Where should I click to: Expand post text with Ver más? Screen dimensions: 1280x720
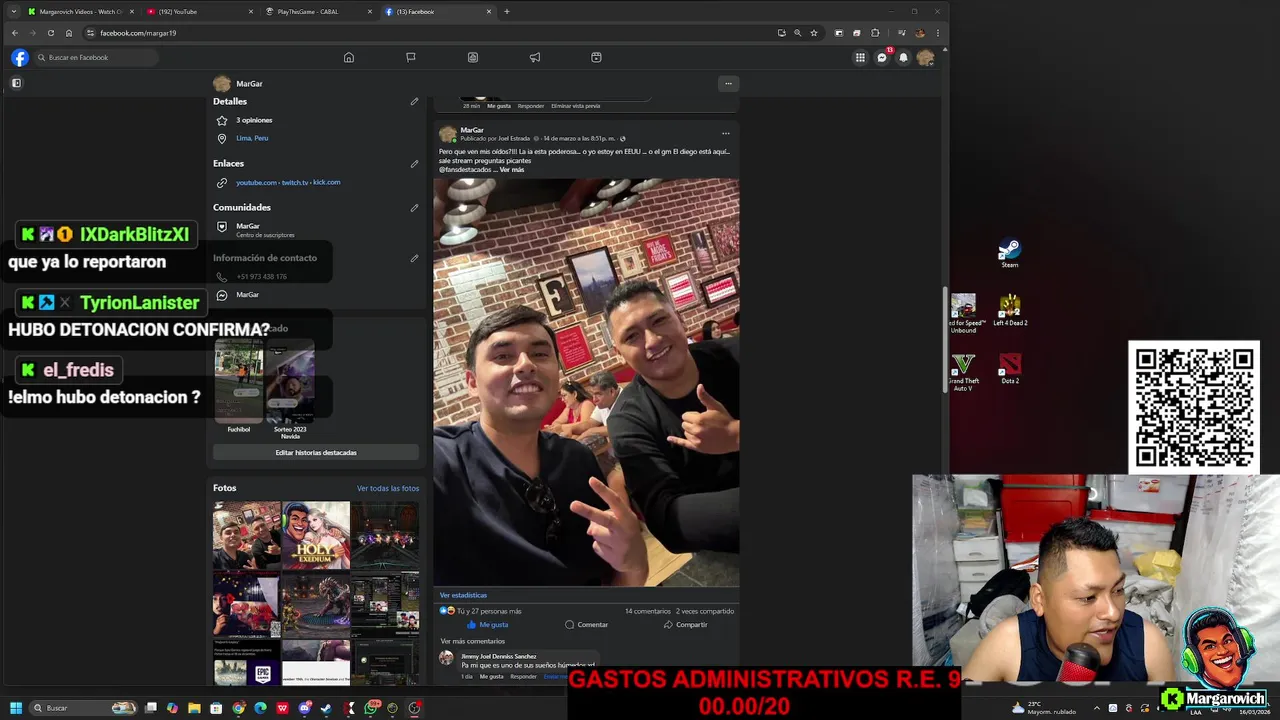point(512,170)
